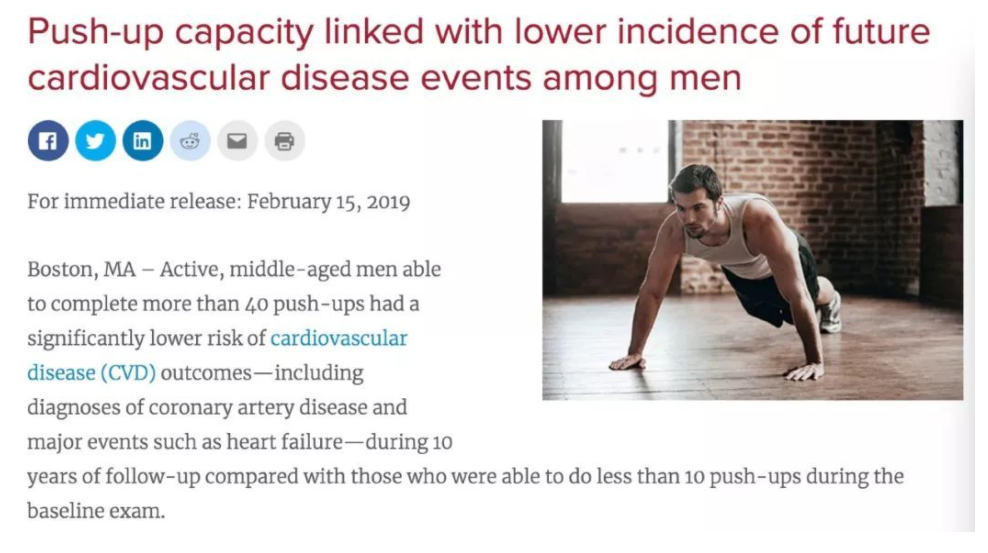The height and width of the screenshot is (553, 988).
Task: Print the article with the printer icon
Action: [284, 140]
